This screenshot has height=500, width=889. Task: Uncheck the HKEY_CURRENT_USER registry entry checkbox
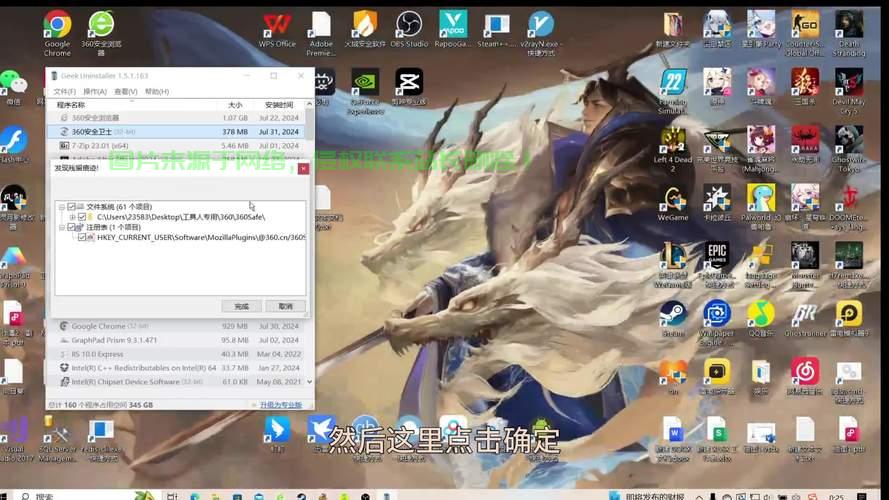click(x=82, y=238)
